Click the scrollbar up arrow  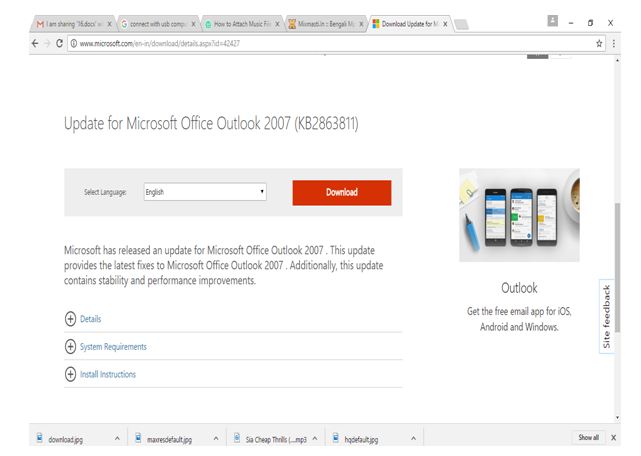click(x=617, y=60)
